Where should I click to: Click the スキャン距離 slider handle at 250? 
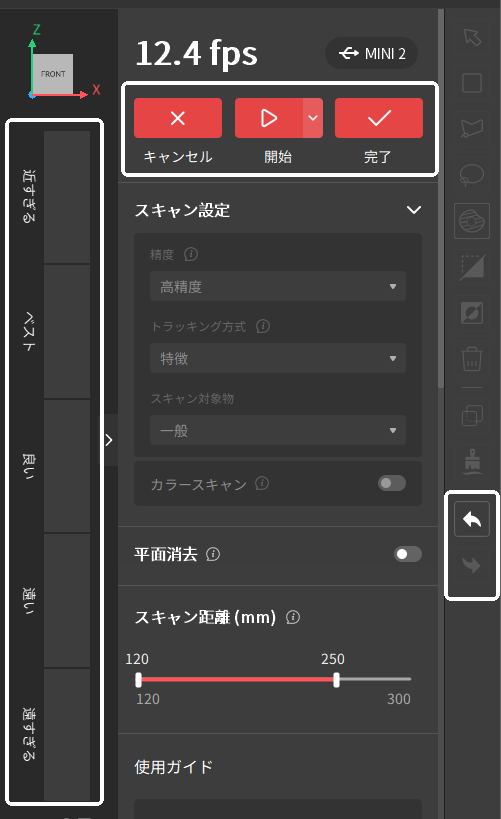(336, 680)
